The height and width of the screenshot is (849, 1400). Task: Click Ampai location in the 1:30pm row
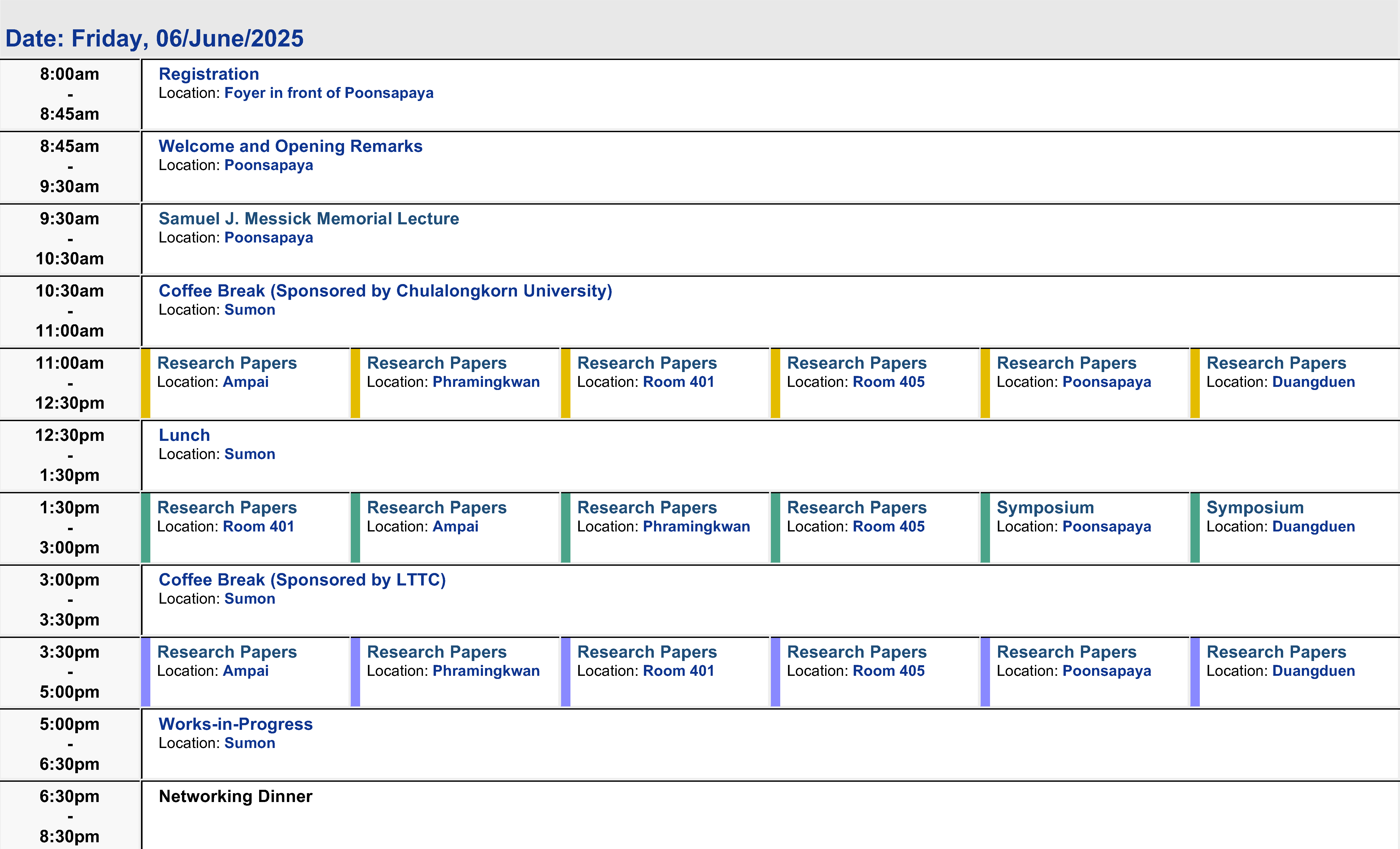456,526
